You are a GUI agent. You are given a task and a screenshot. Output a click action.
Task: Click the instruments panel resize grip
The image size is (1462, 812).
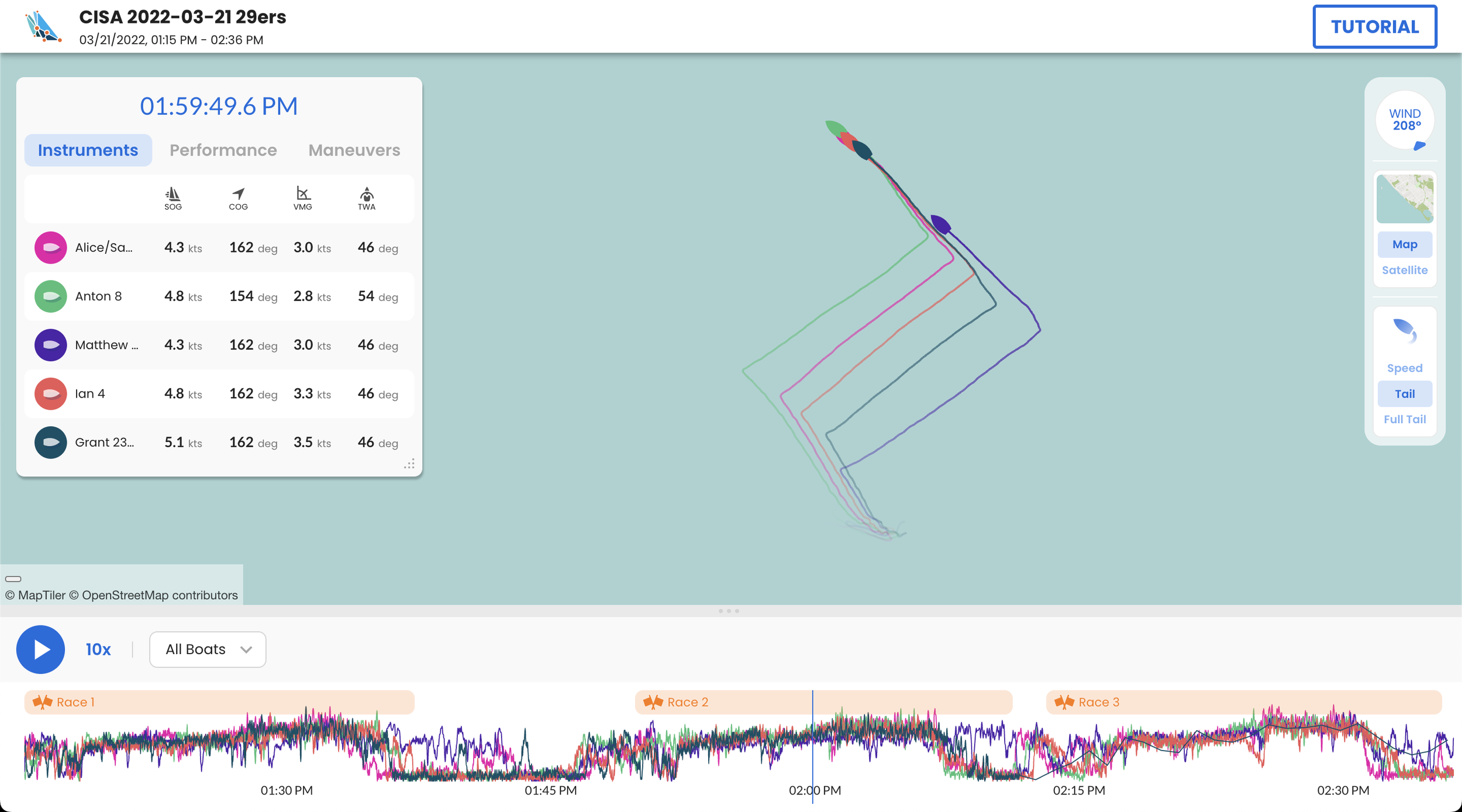point(409,464)
